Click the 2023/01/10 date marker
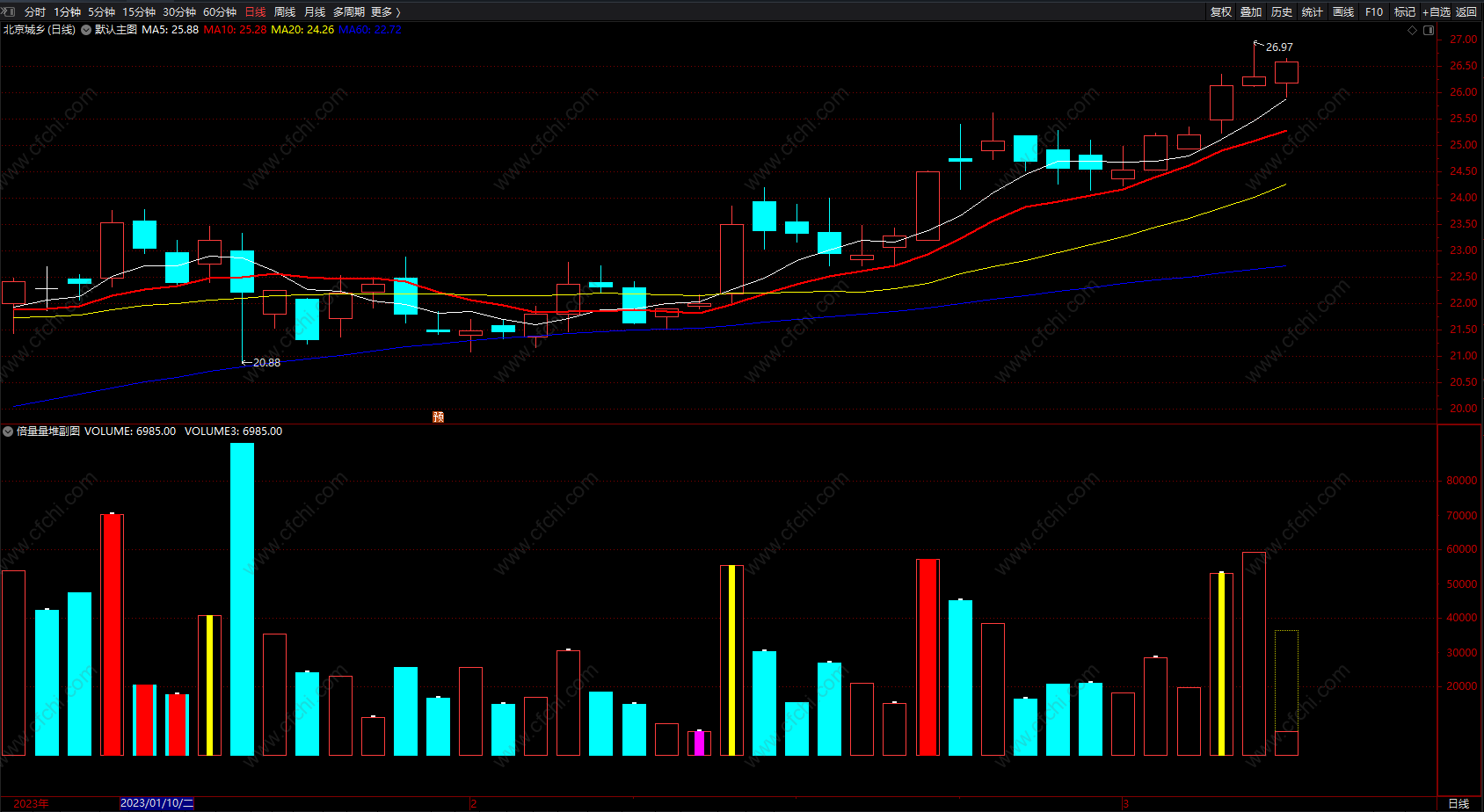Image resolution: width=1484 pixels, height=812 pixels. pos(156,803)
